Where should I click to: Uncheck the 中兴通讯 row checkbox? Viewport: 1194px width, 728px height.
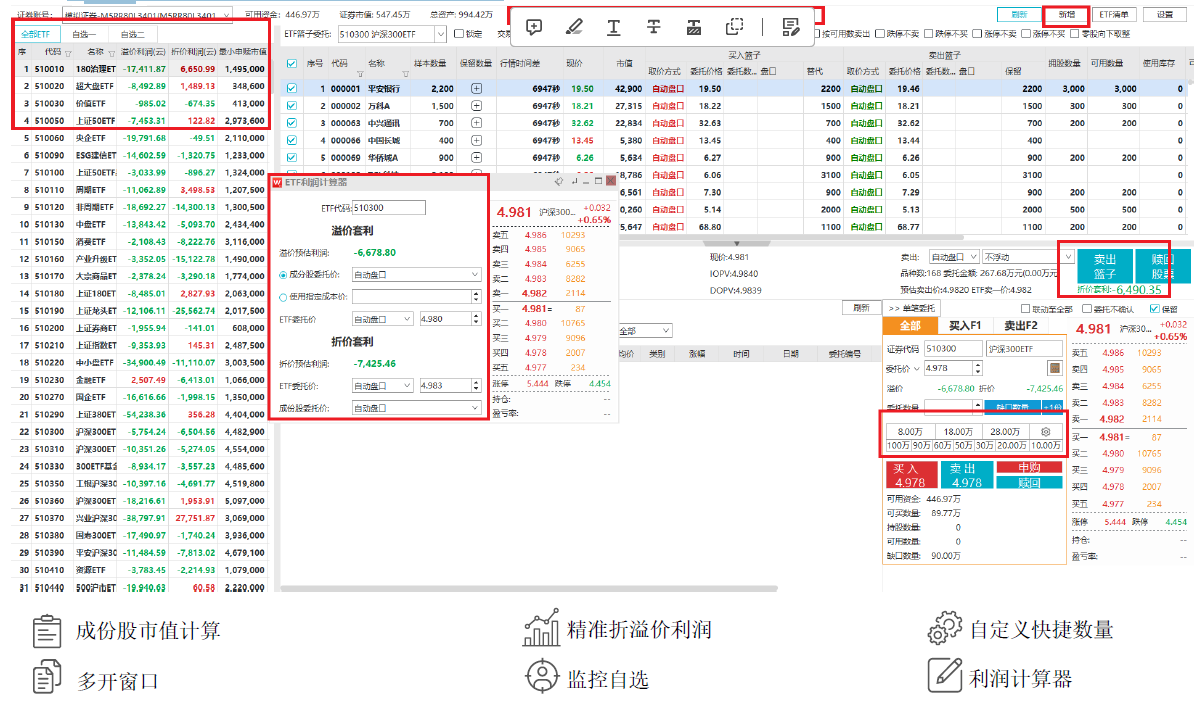(x=292, y=123)
